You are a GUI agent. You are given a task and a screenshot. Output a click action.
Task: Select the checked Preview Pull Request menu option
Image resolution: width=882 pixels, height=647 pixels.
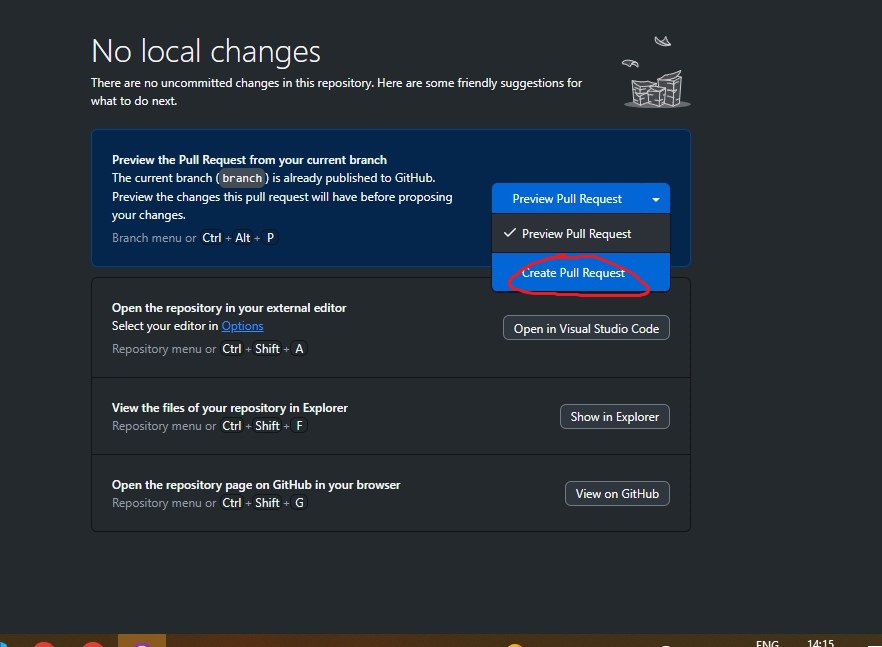click(x=581, y=233)
